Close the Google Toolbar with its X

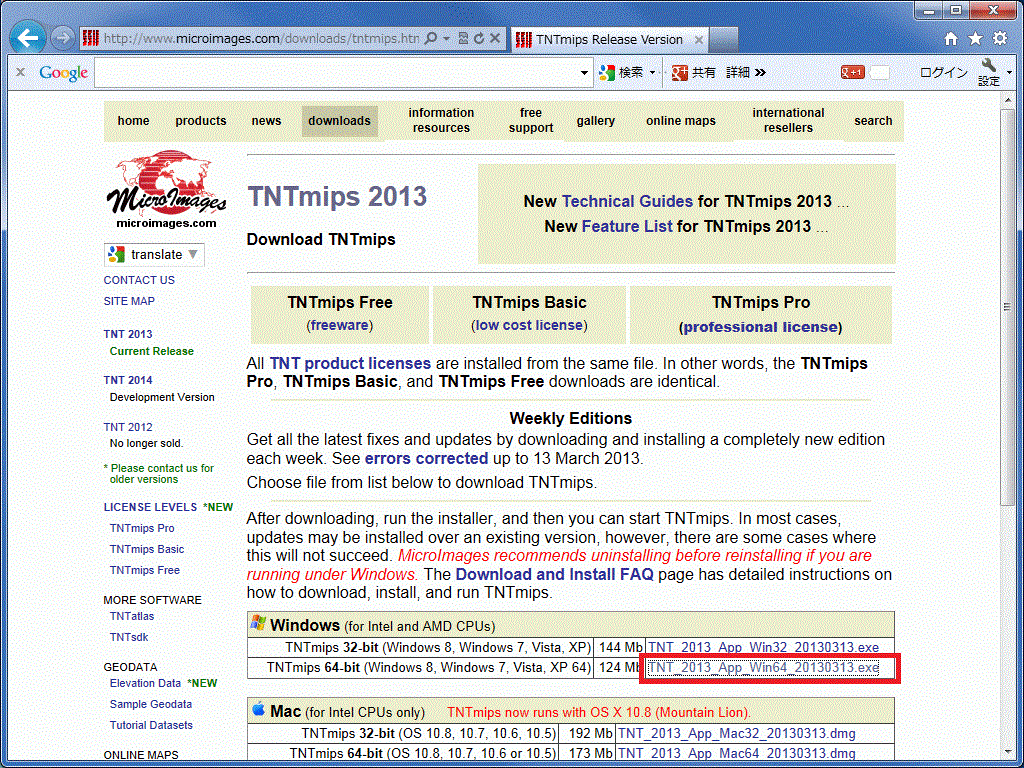20,72
